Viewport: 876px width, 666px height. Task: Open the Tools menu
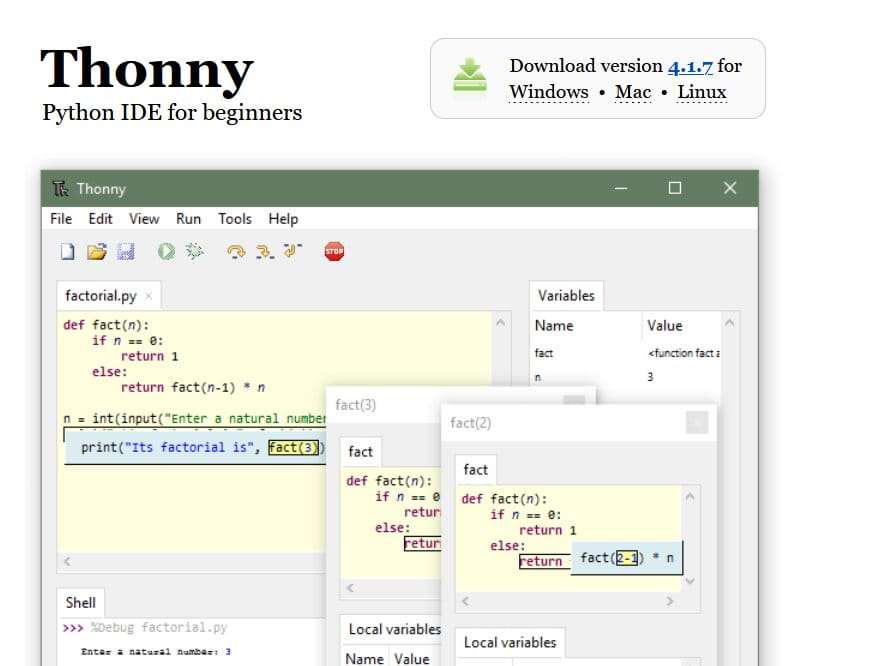click(x=234, y=219)
